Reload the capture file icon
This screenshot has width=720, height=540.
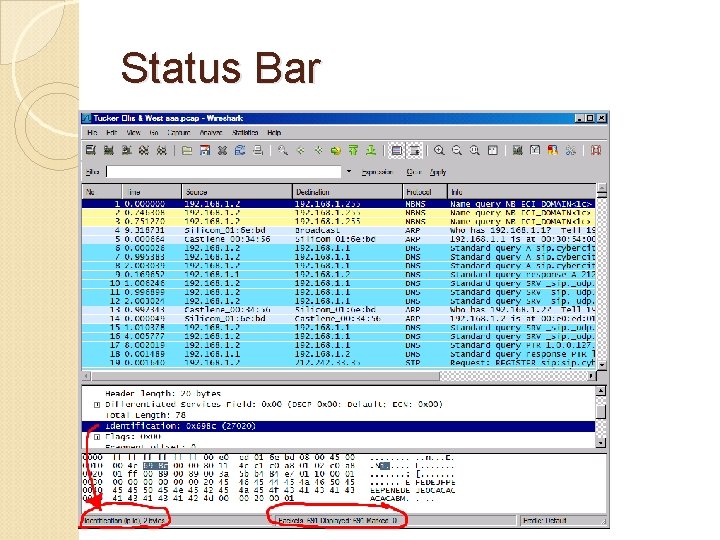[240, 150]
